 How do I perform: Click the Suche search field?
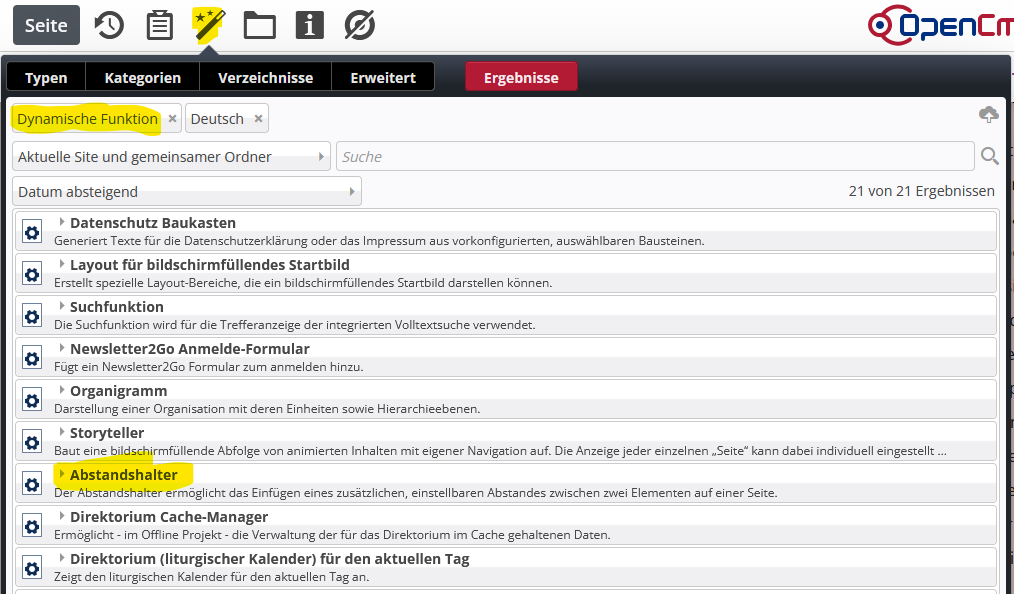point(655,156)
